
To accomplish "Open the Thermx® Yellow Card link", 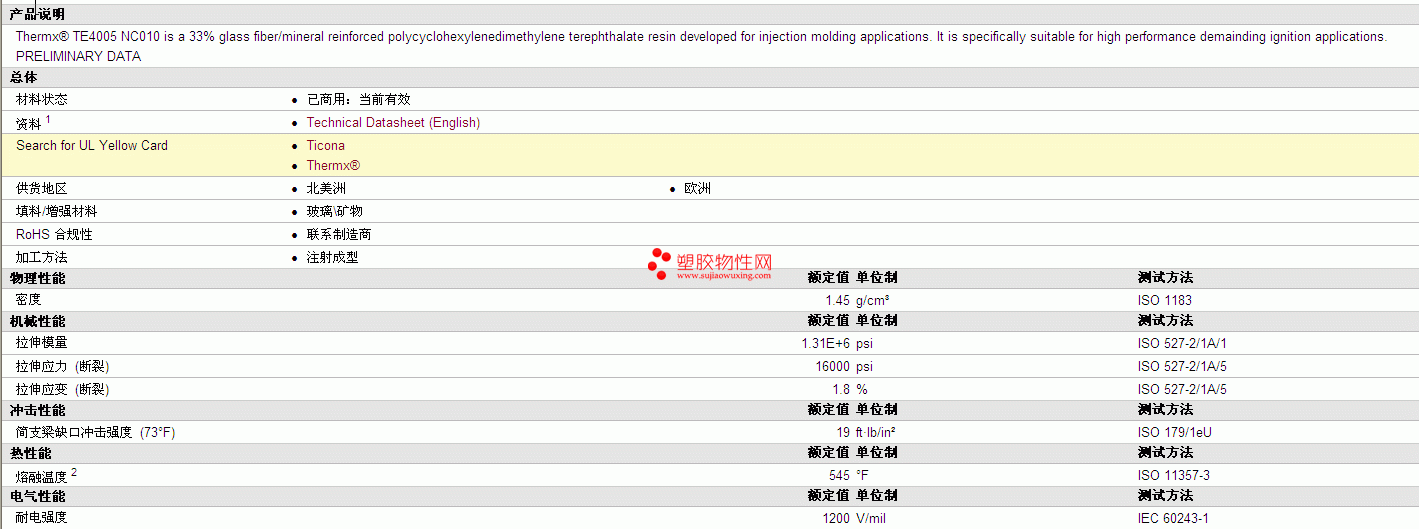I will pyautogui.click(x=333, y=165).
